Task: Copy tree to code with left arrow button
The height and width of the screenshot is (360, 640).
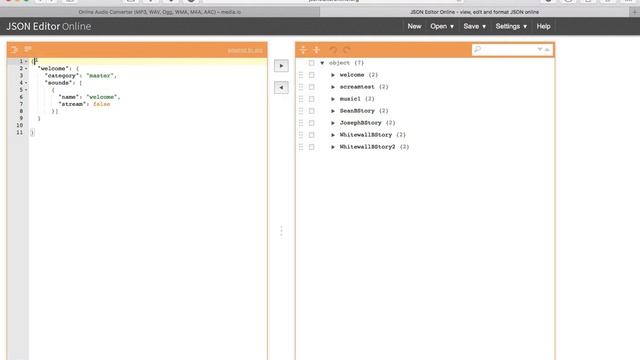Action: 281,87
